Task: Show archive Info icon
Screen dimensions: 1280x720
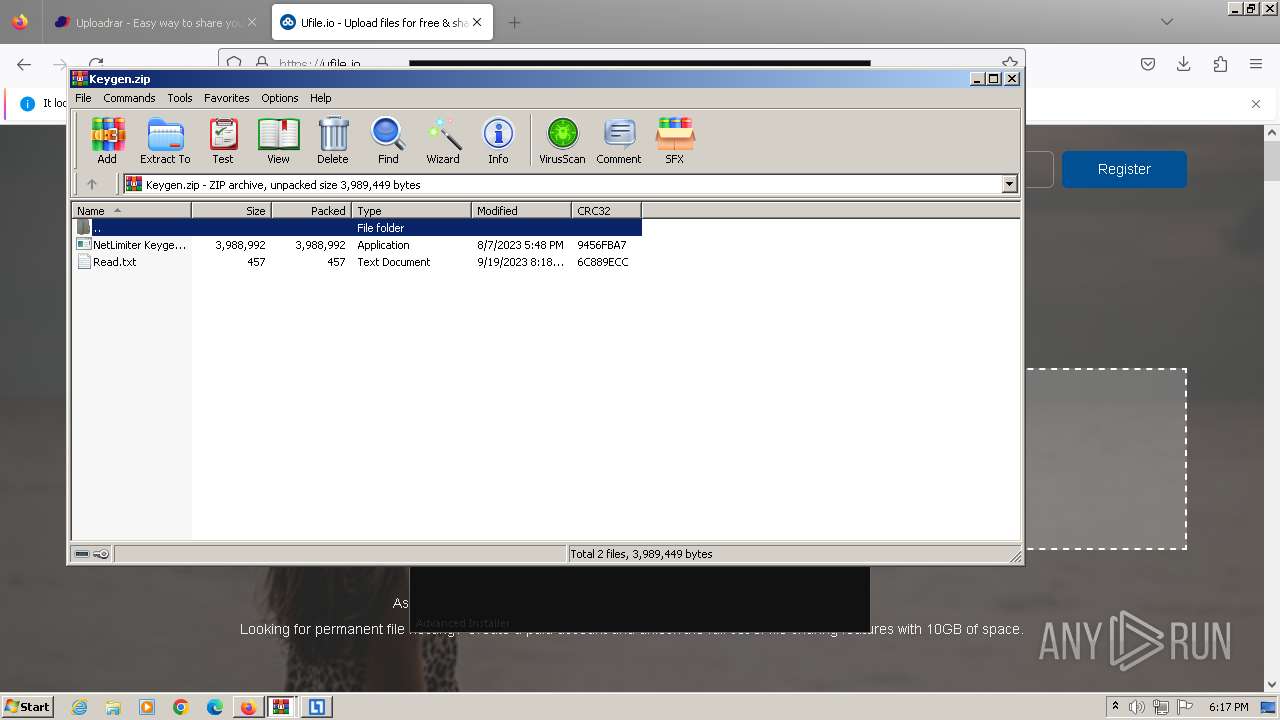Action: tap(498, 140)
